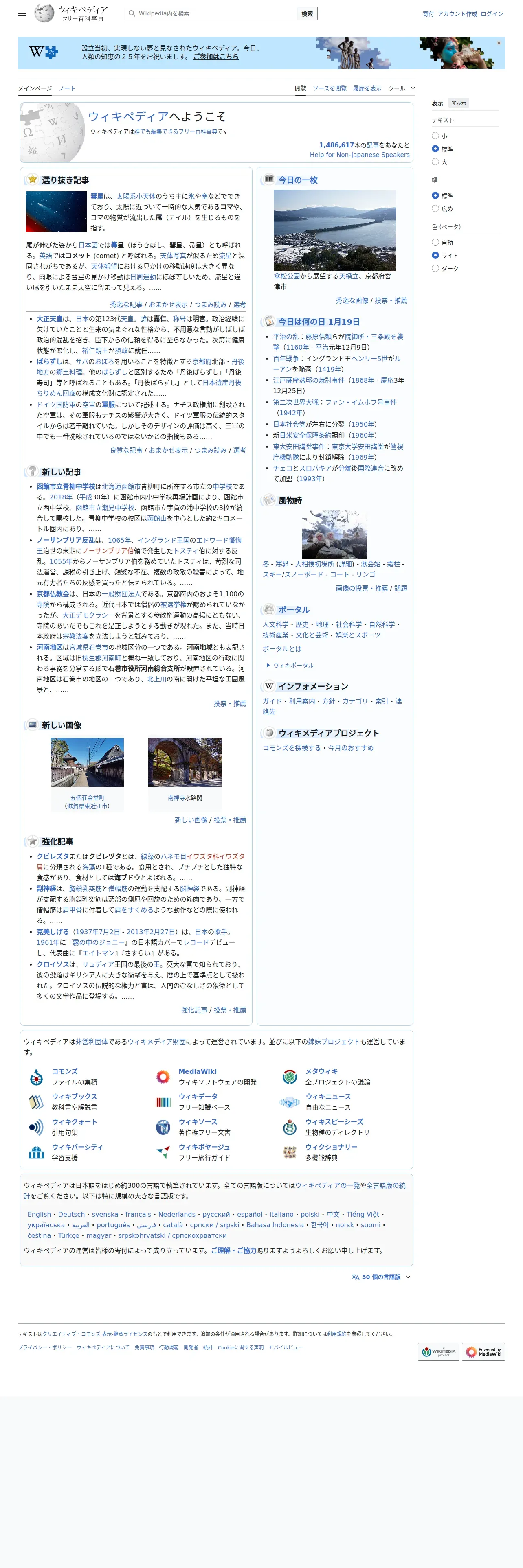523x1568 pixels.
Task: Expand the 50 個の言語版 language list
Action: pyautogui.click(x=380, y=1277)
